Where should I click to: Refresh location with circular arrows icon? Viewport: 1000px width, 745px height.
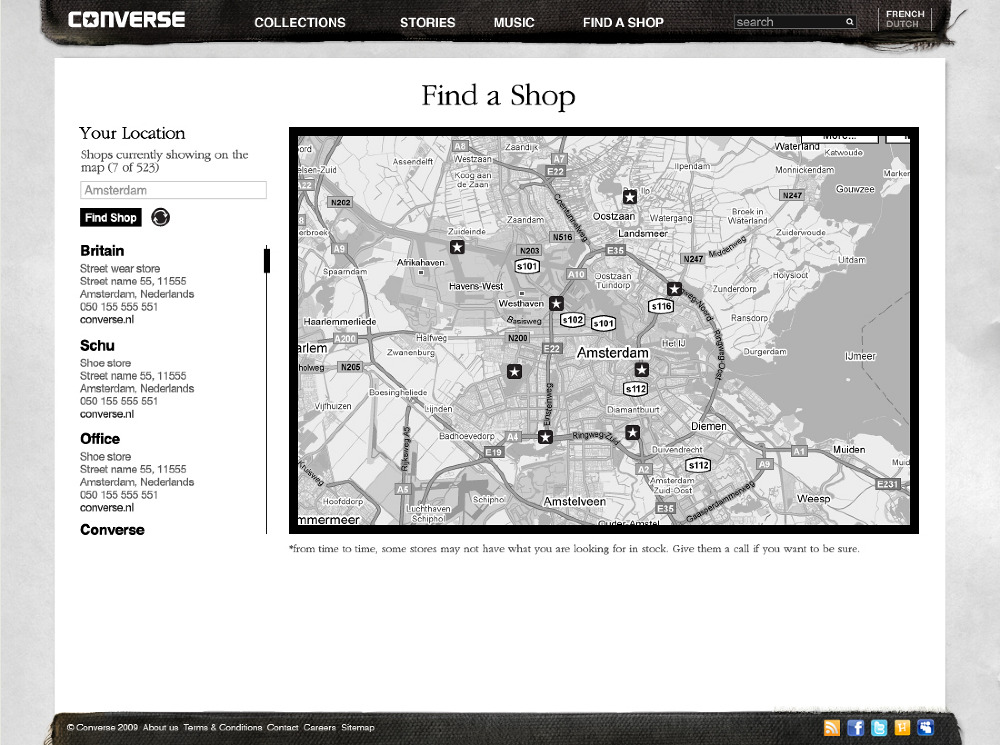pos(160,218)
